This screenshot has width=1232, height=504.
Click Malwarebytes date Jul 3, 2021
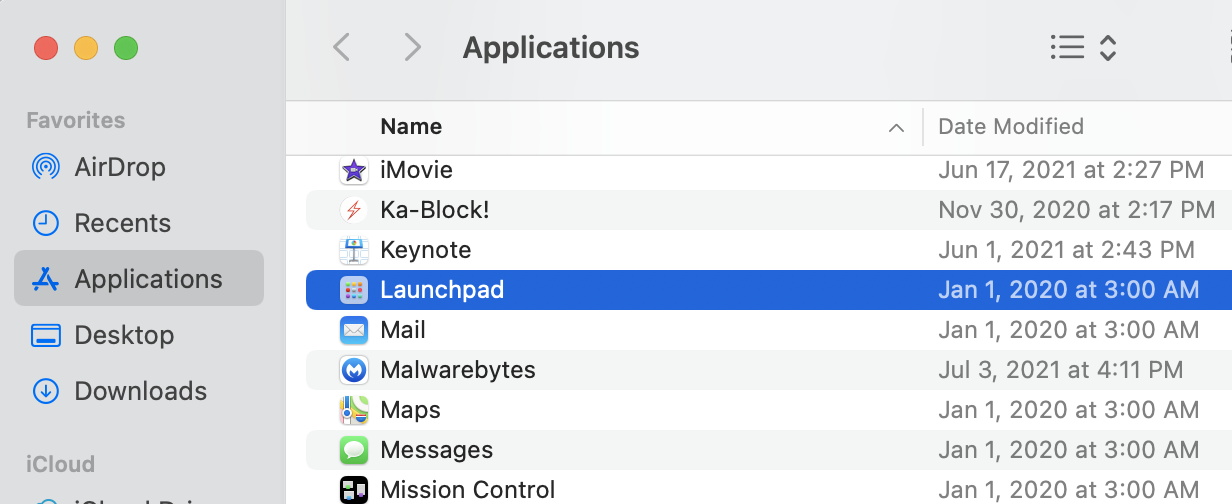click(x=1060, y=370)
